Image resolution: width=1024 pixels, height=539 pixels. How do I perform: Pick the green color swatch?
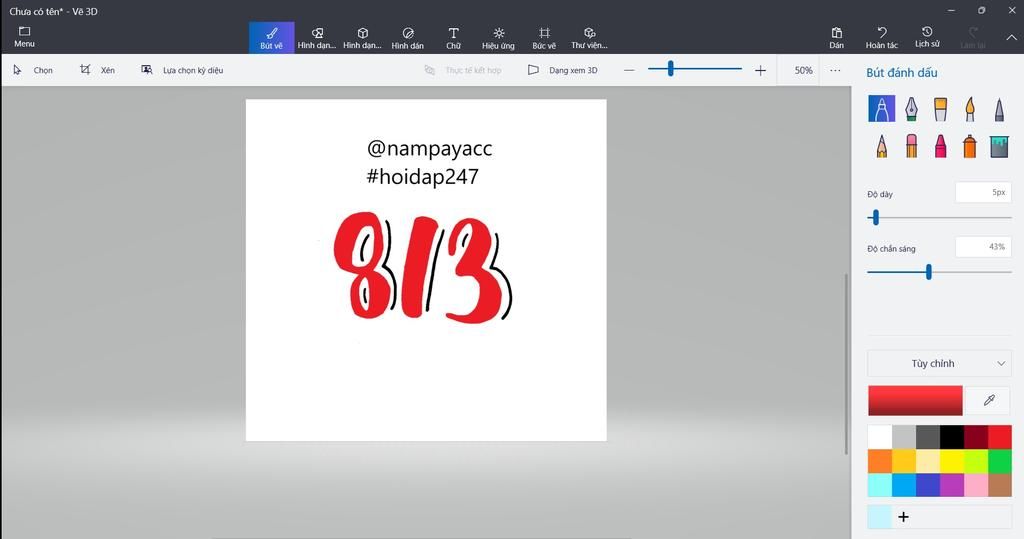1000,461
